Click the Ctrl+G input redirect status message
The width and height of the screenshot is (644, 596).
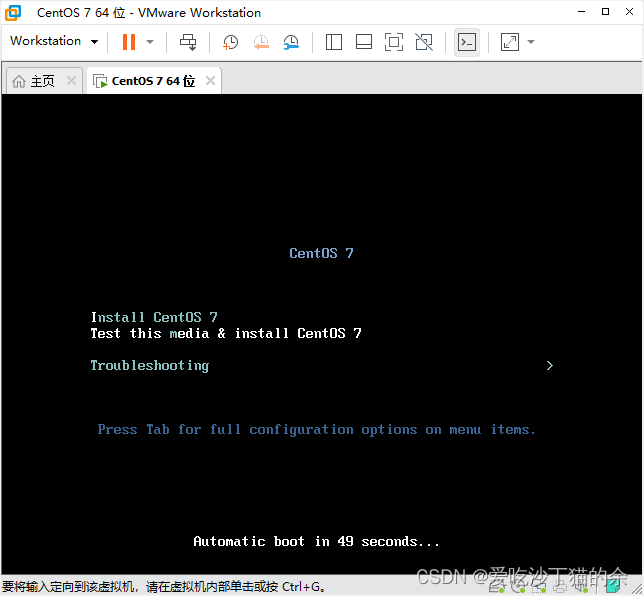(164, 587)
